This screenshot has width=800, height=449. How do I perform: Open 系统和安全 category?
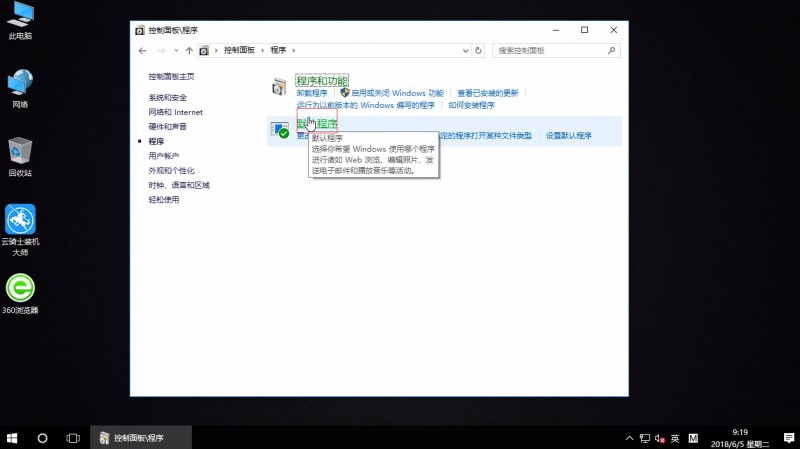pos(167,97)
